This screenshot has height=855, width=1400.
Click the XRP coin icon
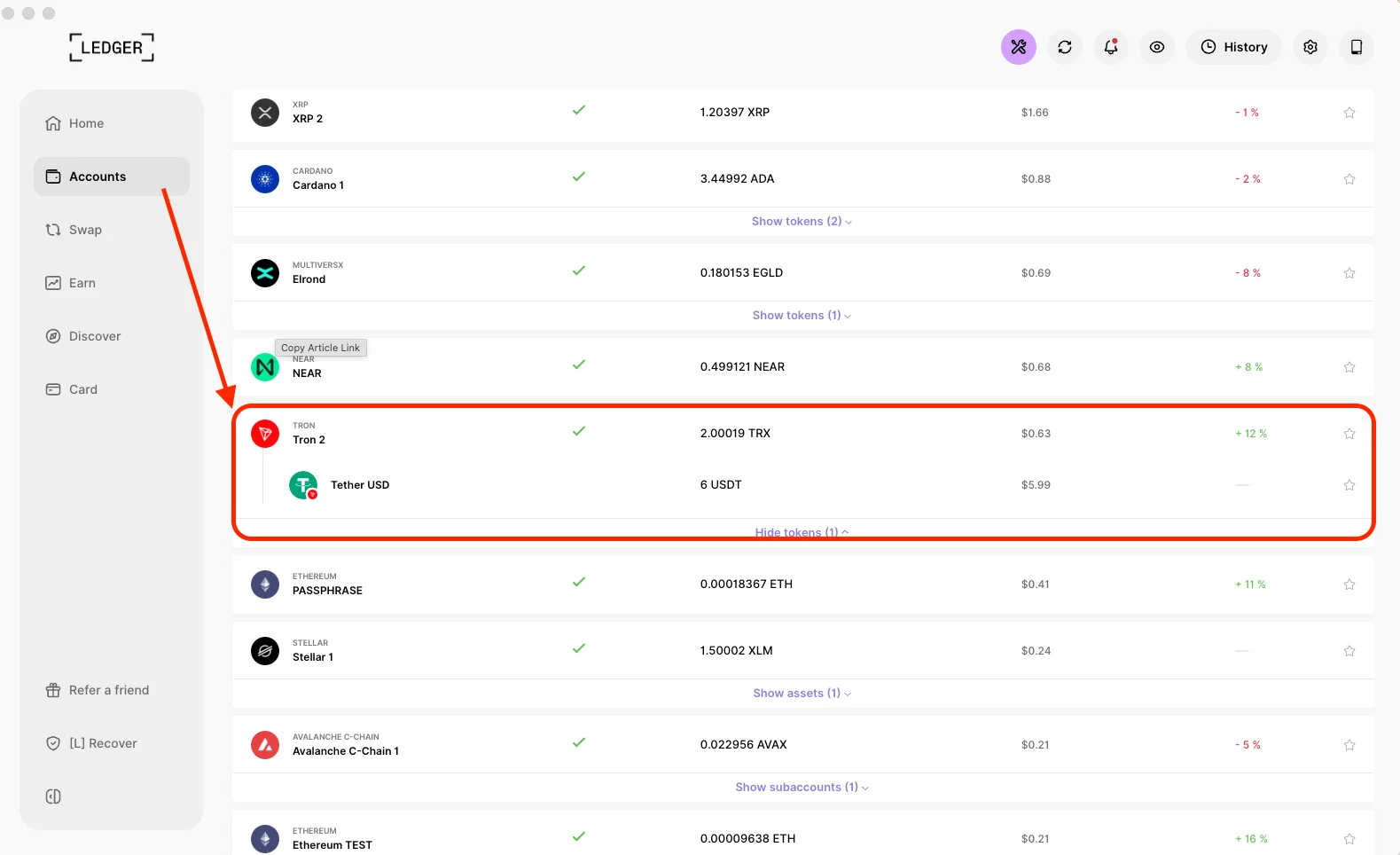tap(265, 113)
